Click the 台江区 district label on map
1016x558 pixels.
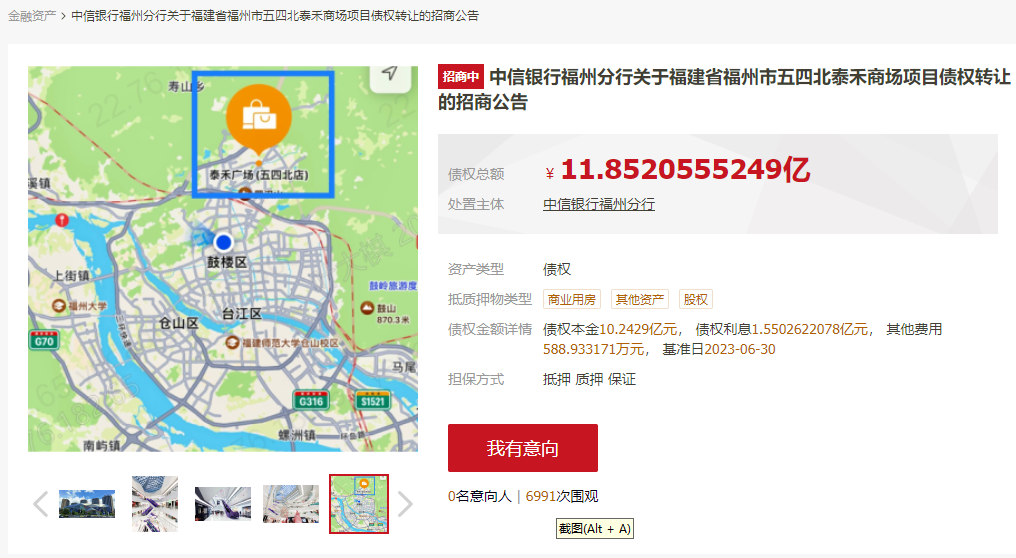click(242, 314)
